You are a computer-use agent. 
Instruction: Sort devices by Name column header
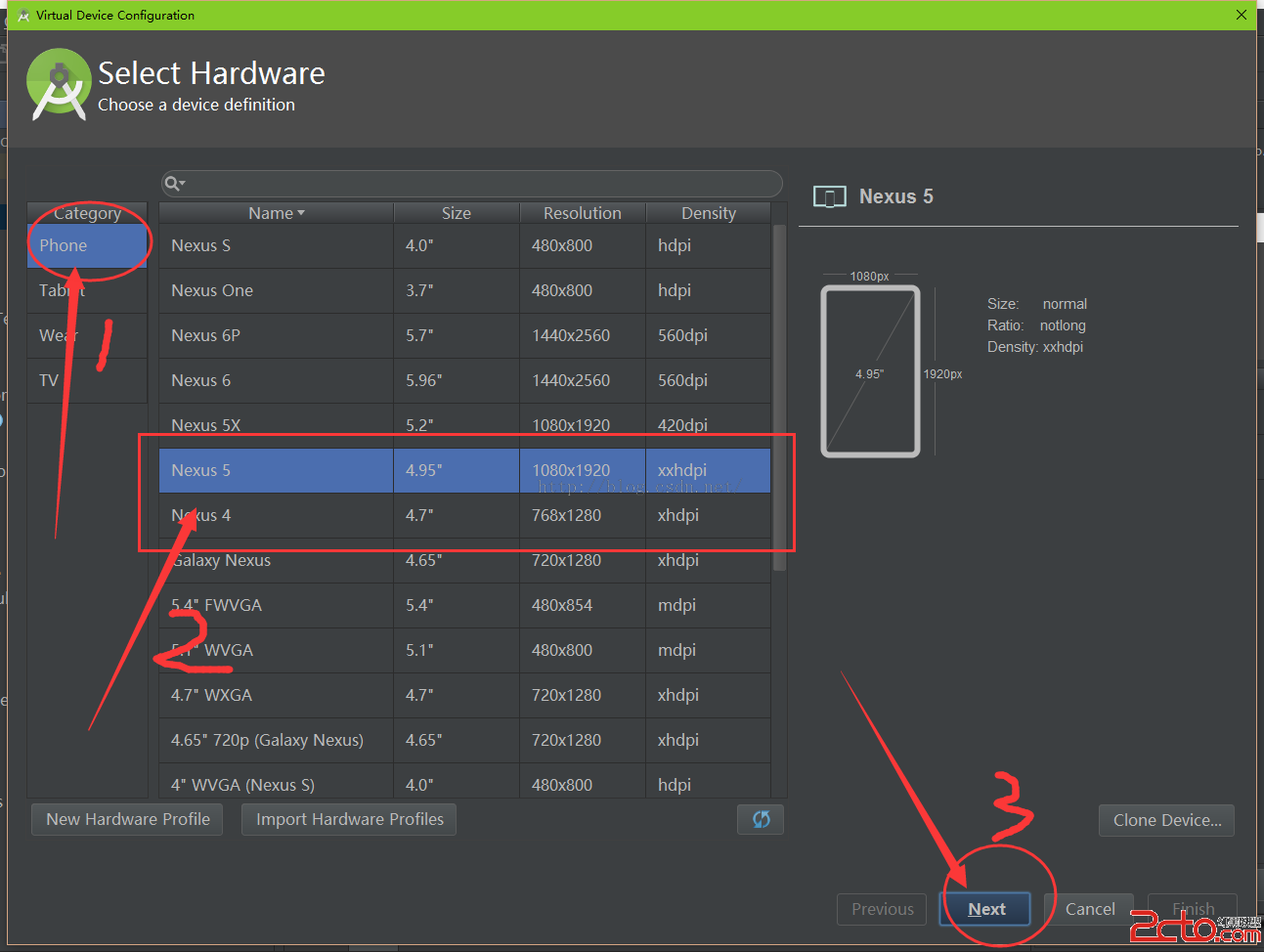[277, 213]
